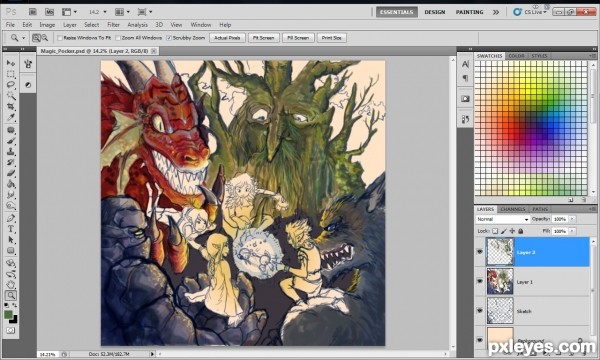
Task: Expand more workspaces chevron
Action: (496, 12)
